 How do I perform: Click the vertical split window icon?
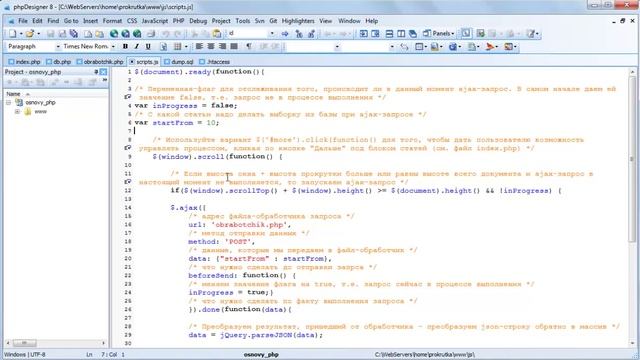(x=401, y=34)
